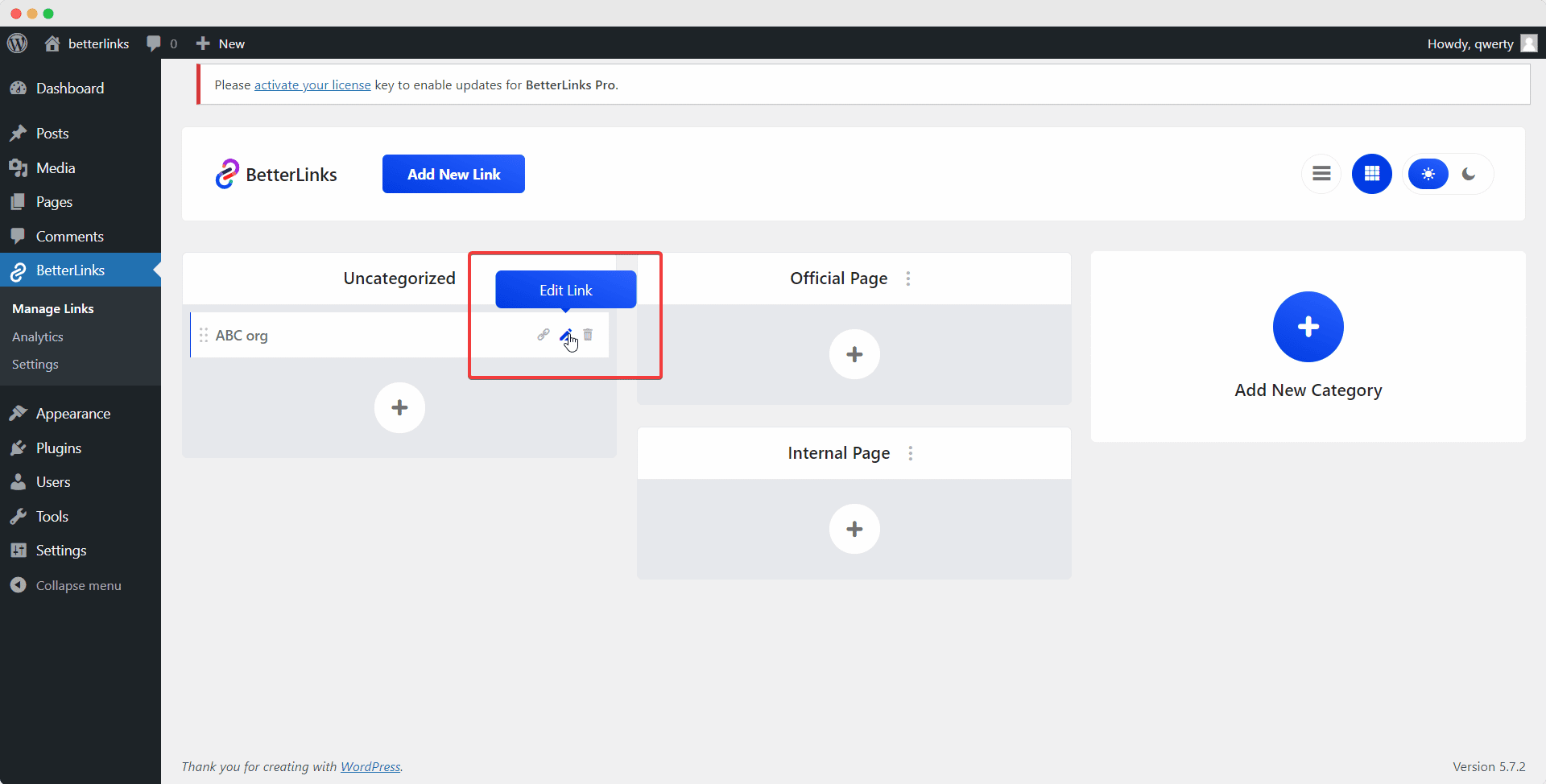
Task: Click the WordPress logo in the admin bar
Action: 17,43
